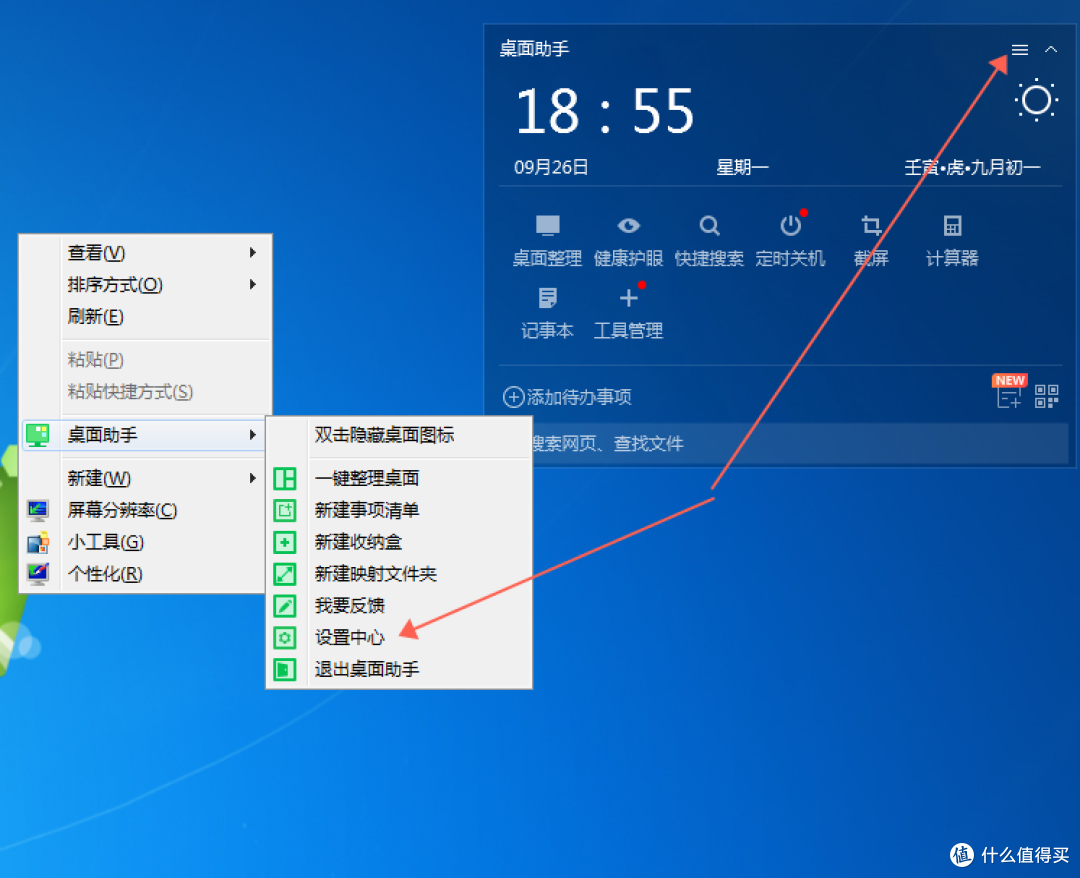Open 设置中心 settings center
The image size is (1080, 878).
tap(399, 637)
